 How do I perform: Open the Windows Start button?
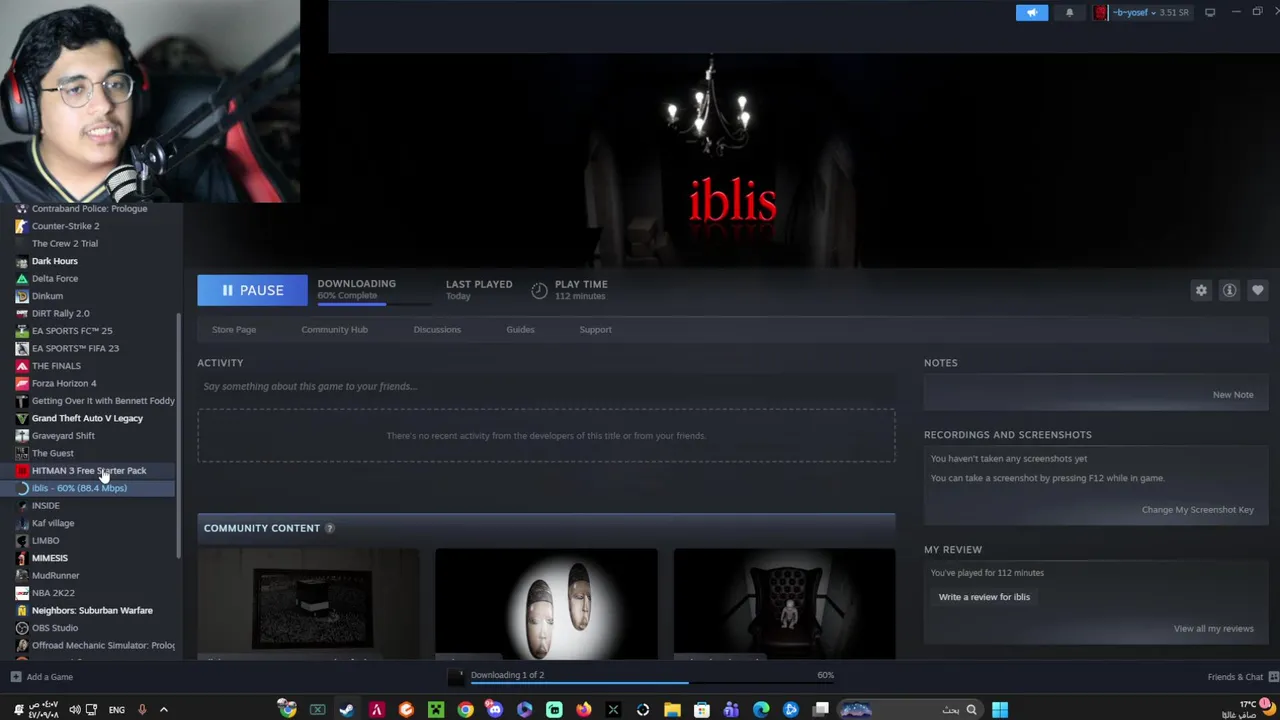pos(999,710)
